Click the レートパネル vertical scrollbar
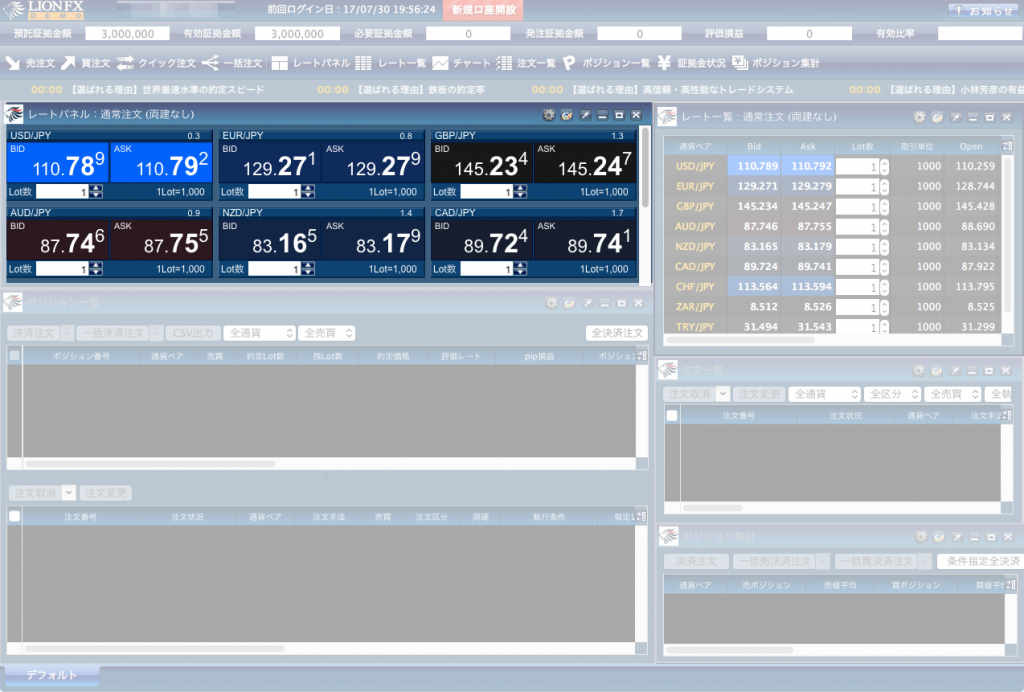This screenshot has height=692, width=1024. (645, 168)
